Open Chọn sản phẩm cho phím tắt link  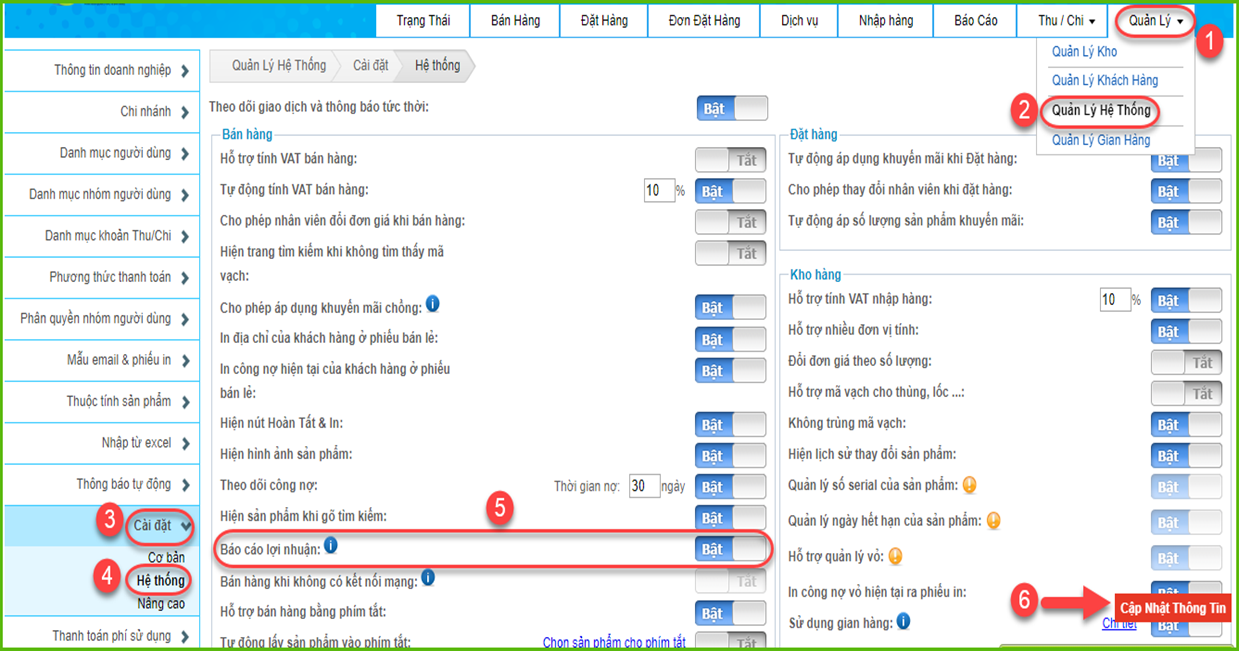[614, 642]
